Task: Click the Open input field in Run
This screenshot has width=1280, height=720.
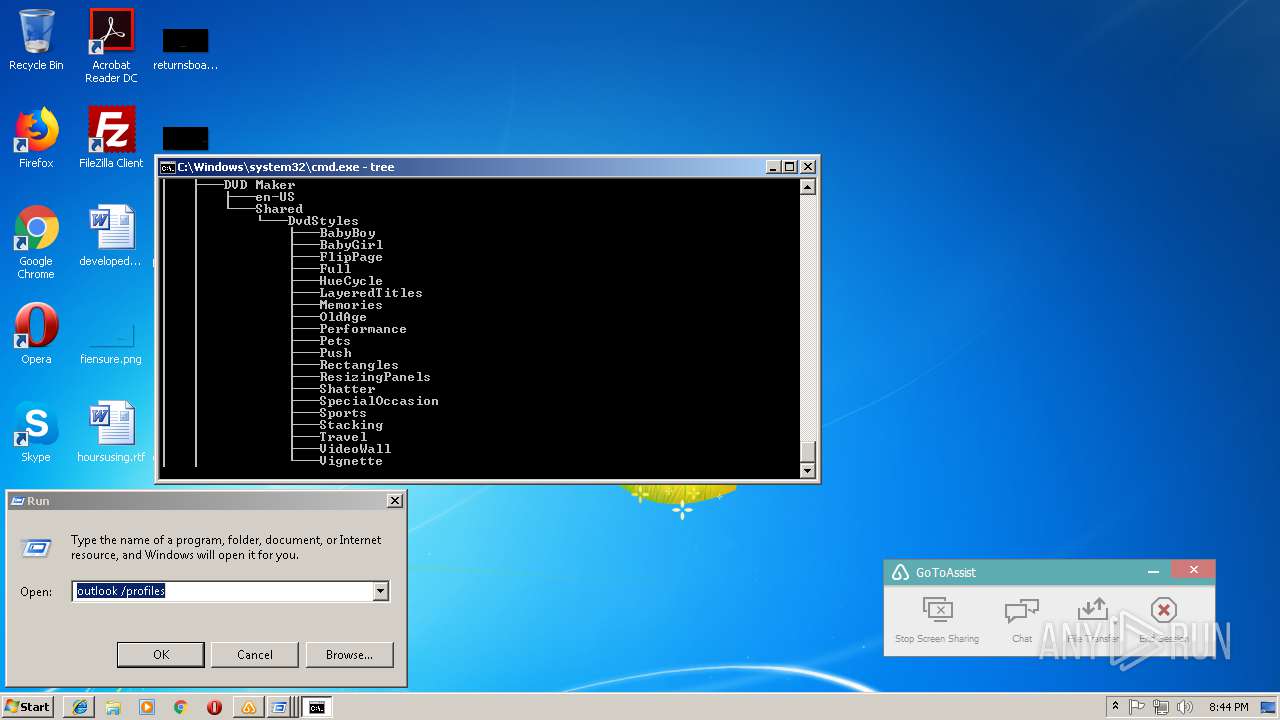Action: click(223, 591)
